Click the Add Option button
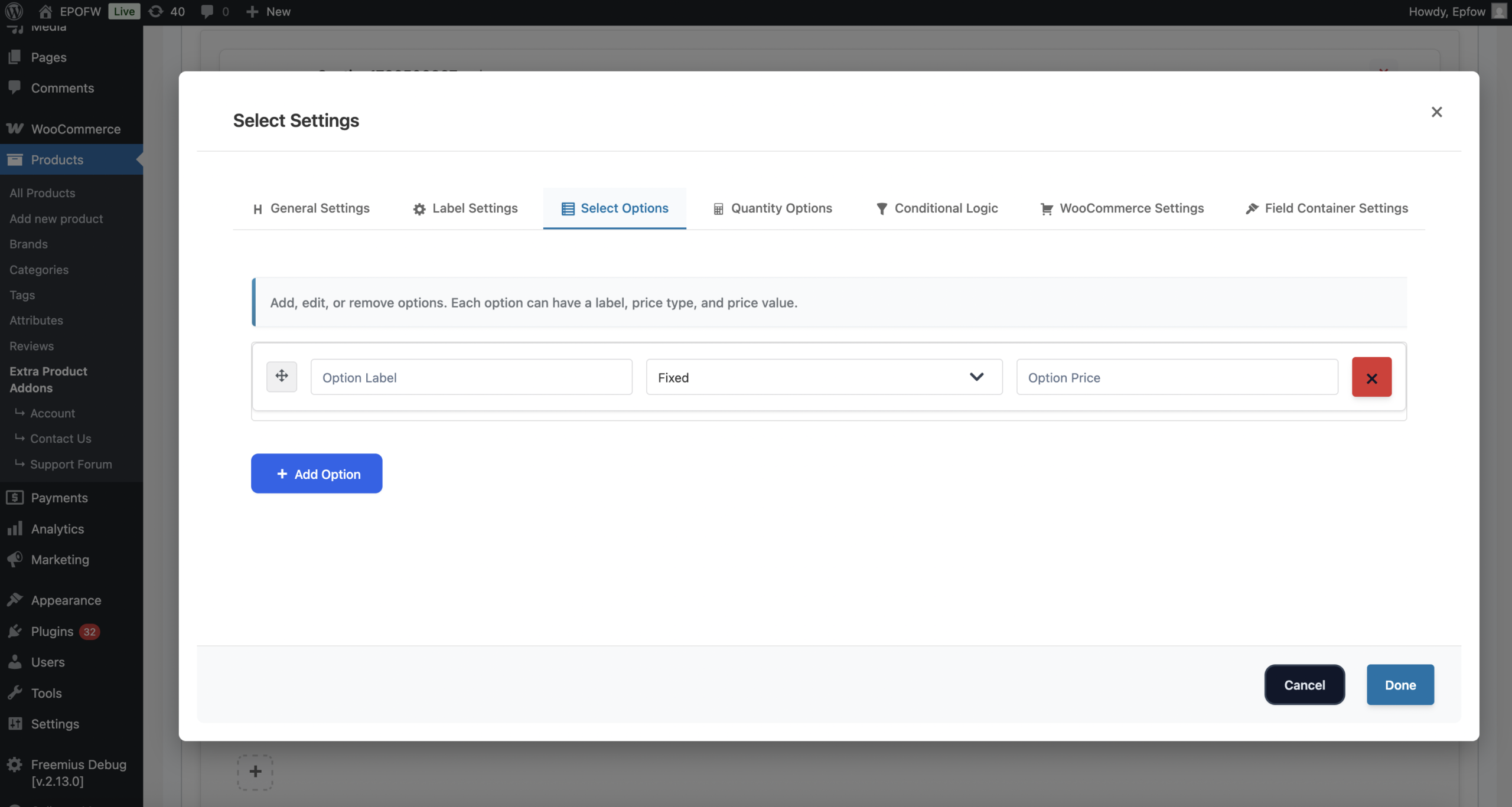The height and width of the screenshot is (807, 1512). coord(317,473)
